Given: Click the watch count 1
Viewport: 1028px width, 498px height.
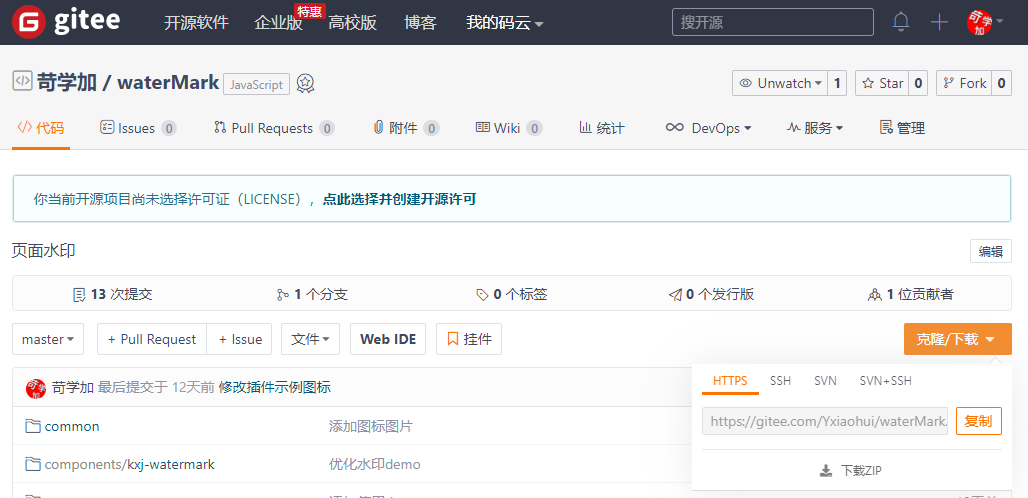Looking at the screenshot, I should coord(837,83).
